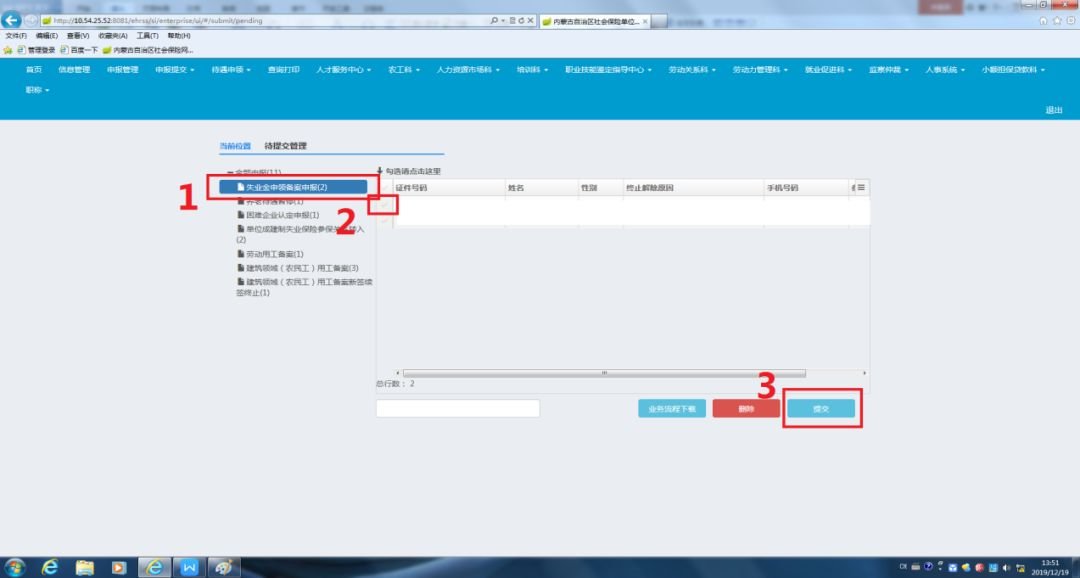Open File Explorer from the taskbar
This screenshot has width=1080, height=578.
[x=85, y=567]
